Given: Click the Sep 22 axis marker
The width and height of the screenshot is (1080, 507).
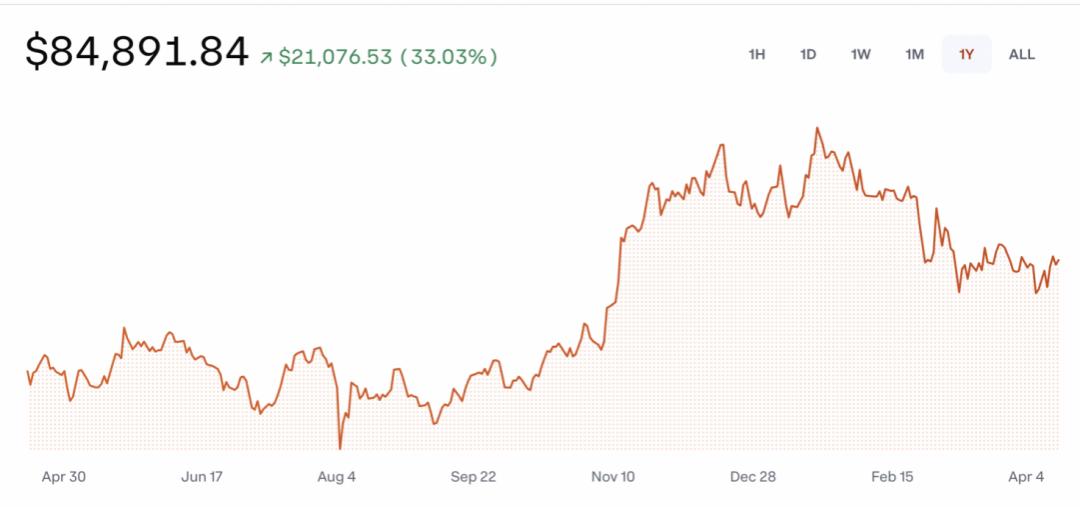Looking at the screenshot, I should 473,477.
